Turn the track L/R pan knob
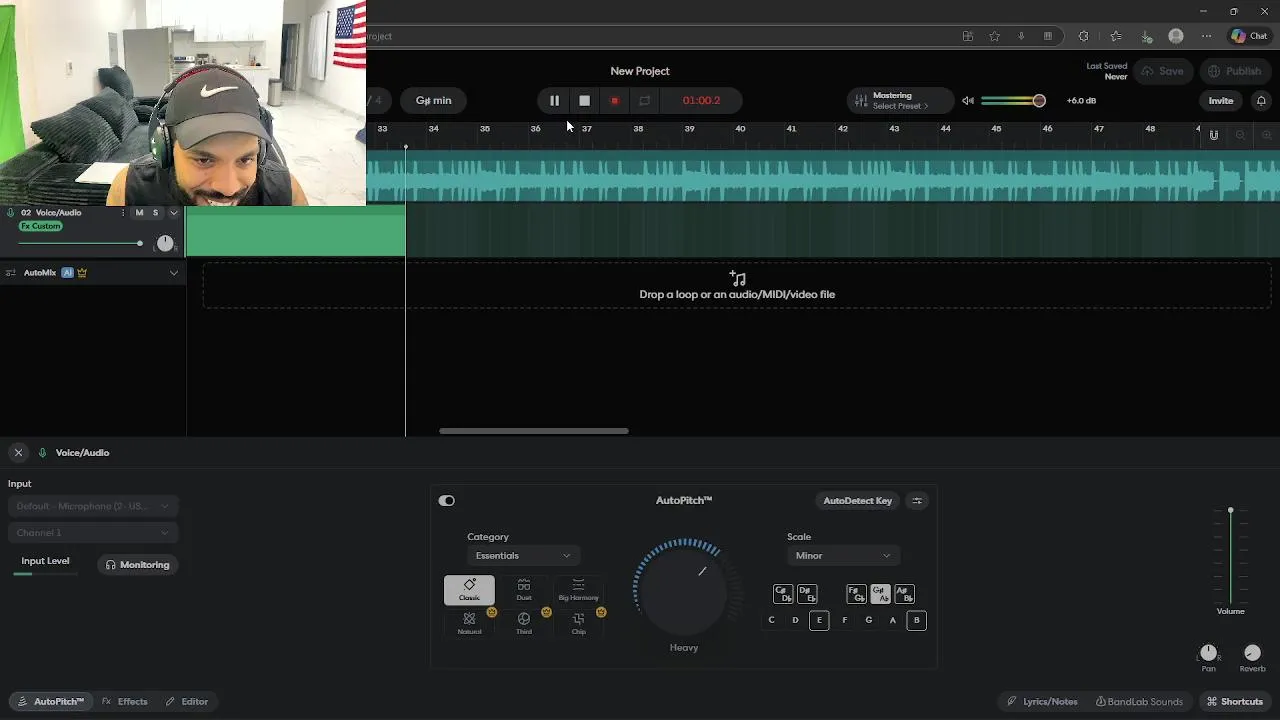Image resolution: width=1280 pixels, height=720 pixels. click(x=165, y=243)
